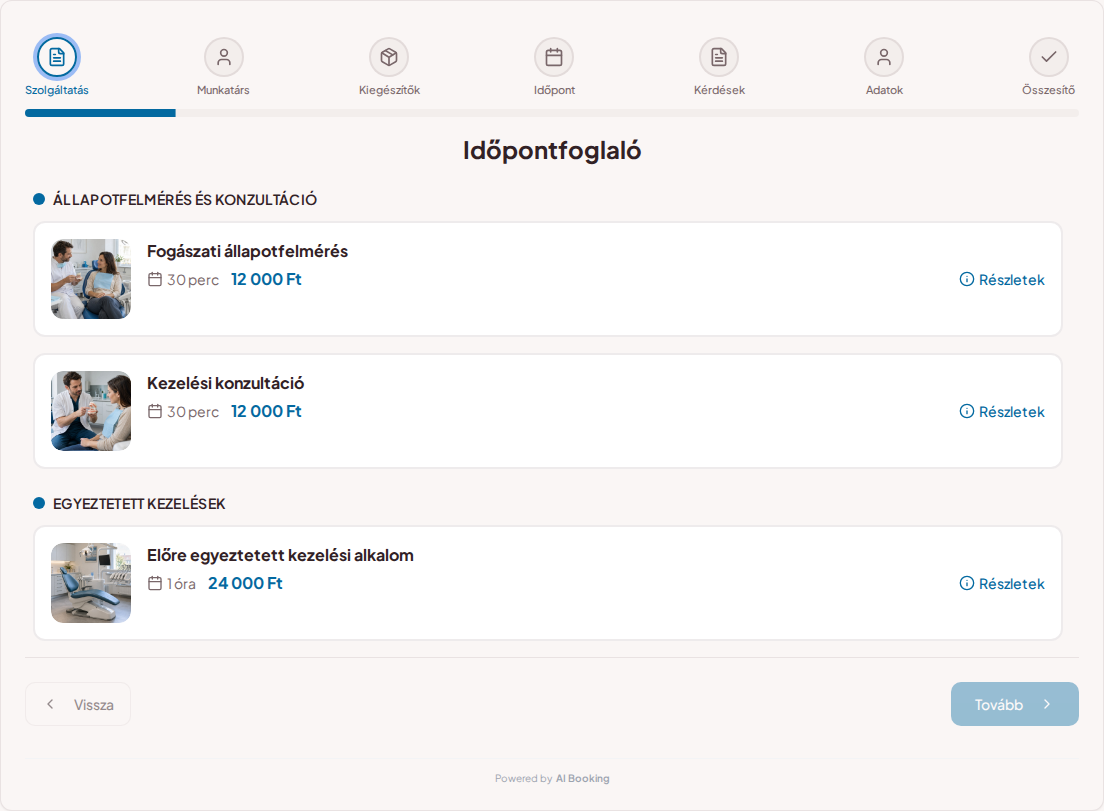Click the Időpont step label

pyautogui.click(x=554, y=90)
